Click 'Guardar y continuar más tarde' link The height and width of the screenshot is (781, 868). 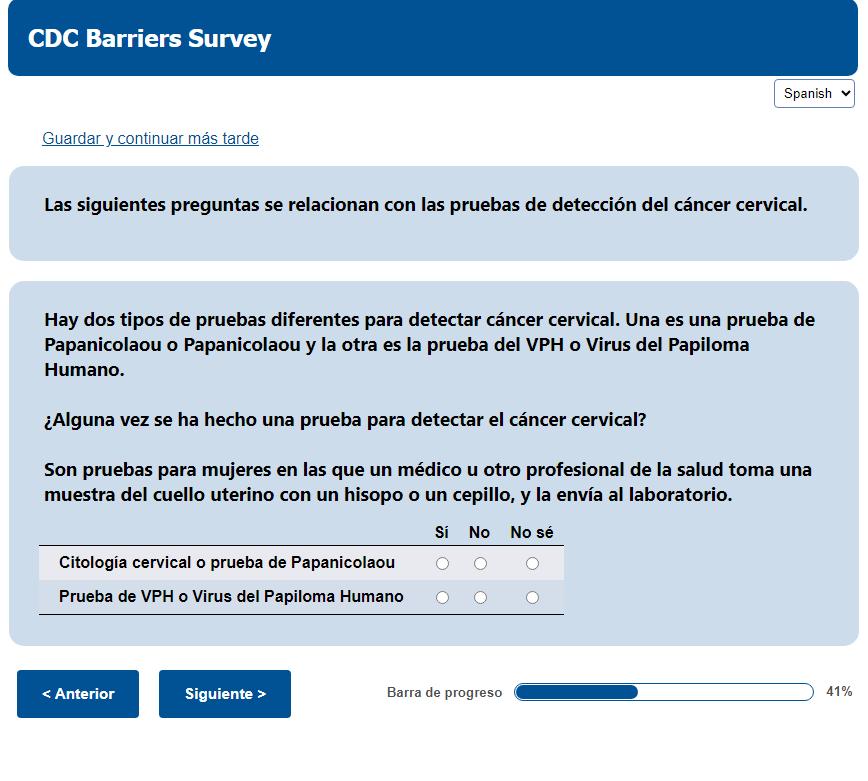coord(150,139)
